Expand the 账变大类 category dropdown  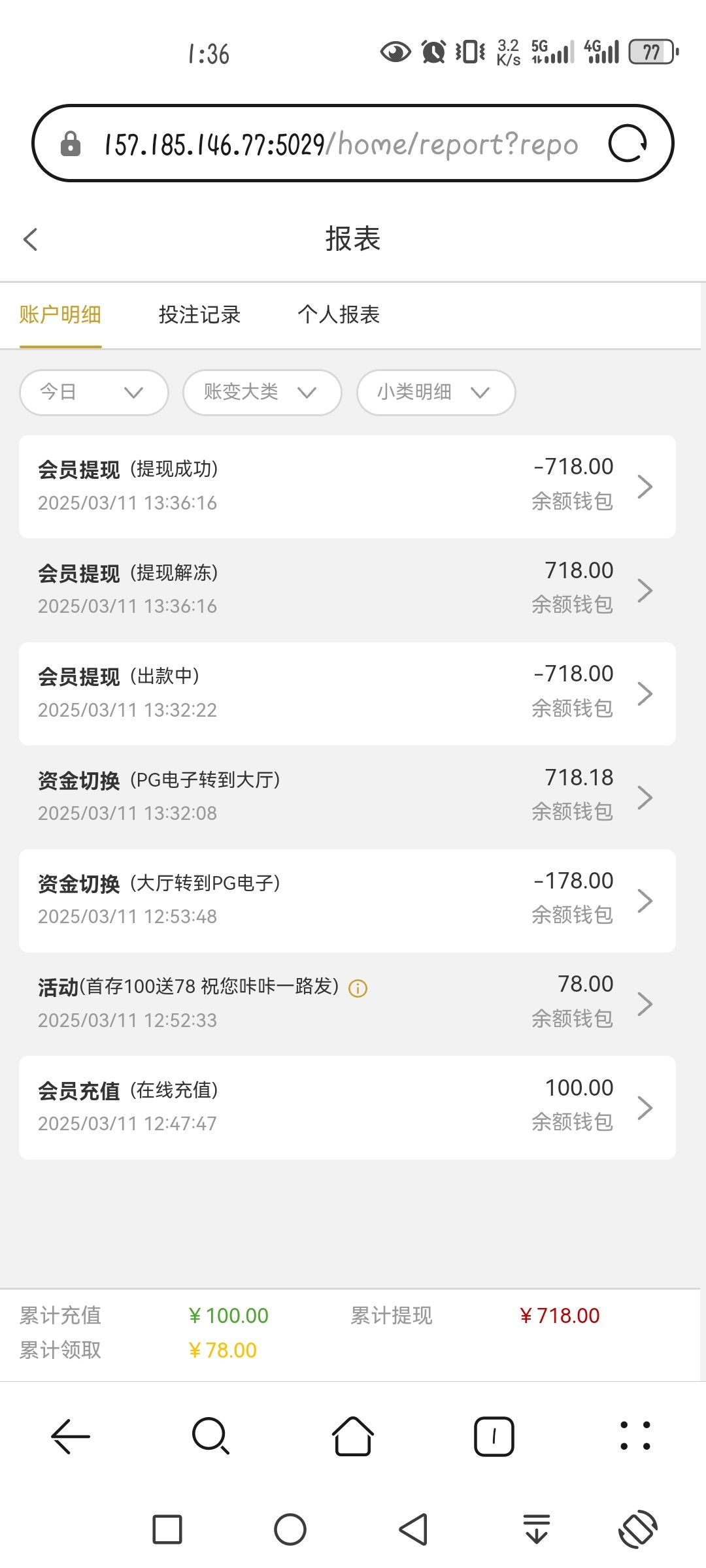click(262, 392)
